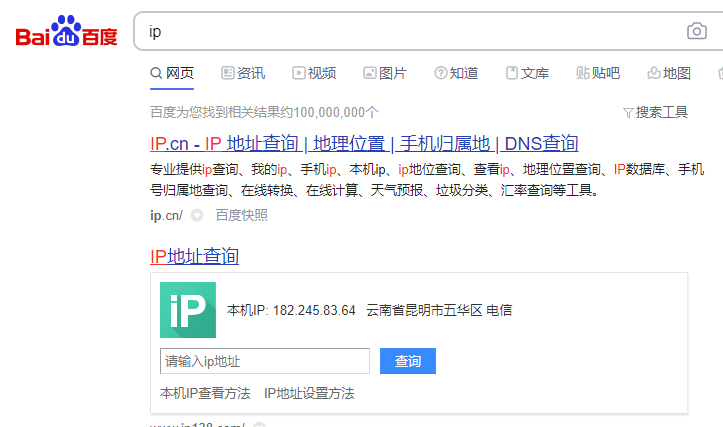The image size is (723, 427).
Task: Expand dropdown arrow beside ip.cn/
Action: [197, 215]
